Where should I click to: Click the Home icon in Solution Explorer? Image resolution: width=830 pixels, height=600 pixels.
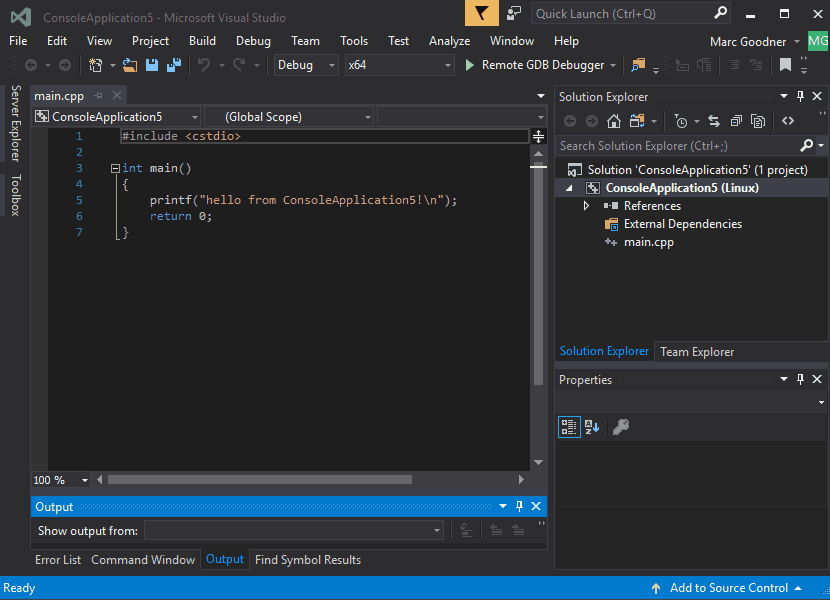tap(614, 121)
